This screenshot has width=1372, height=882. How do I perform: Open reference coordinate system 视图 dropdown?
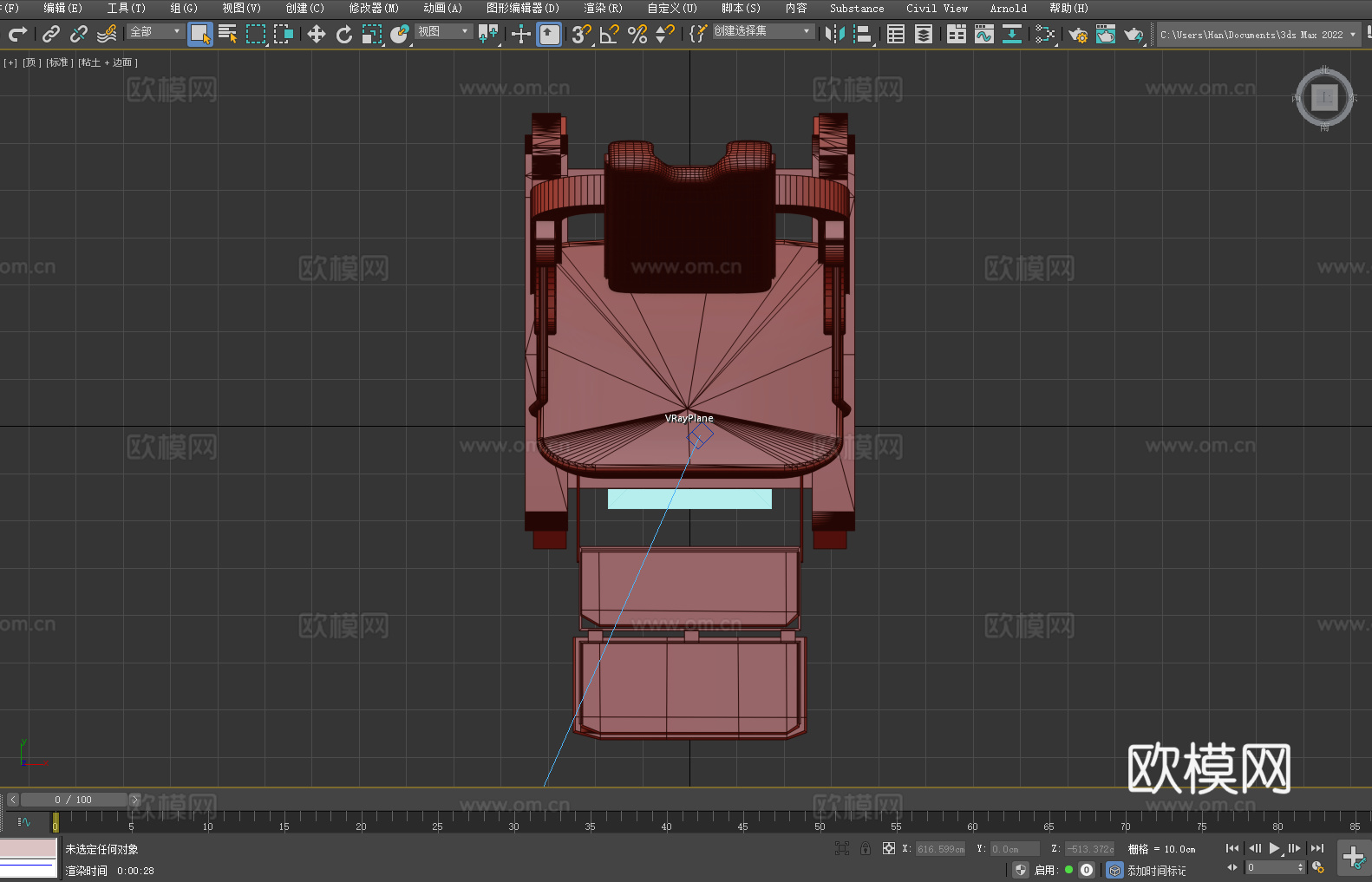tap(443, 31)
